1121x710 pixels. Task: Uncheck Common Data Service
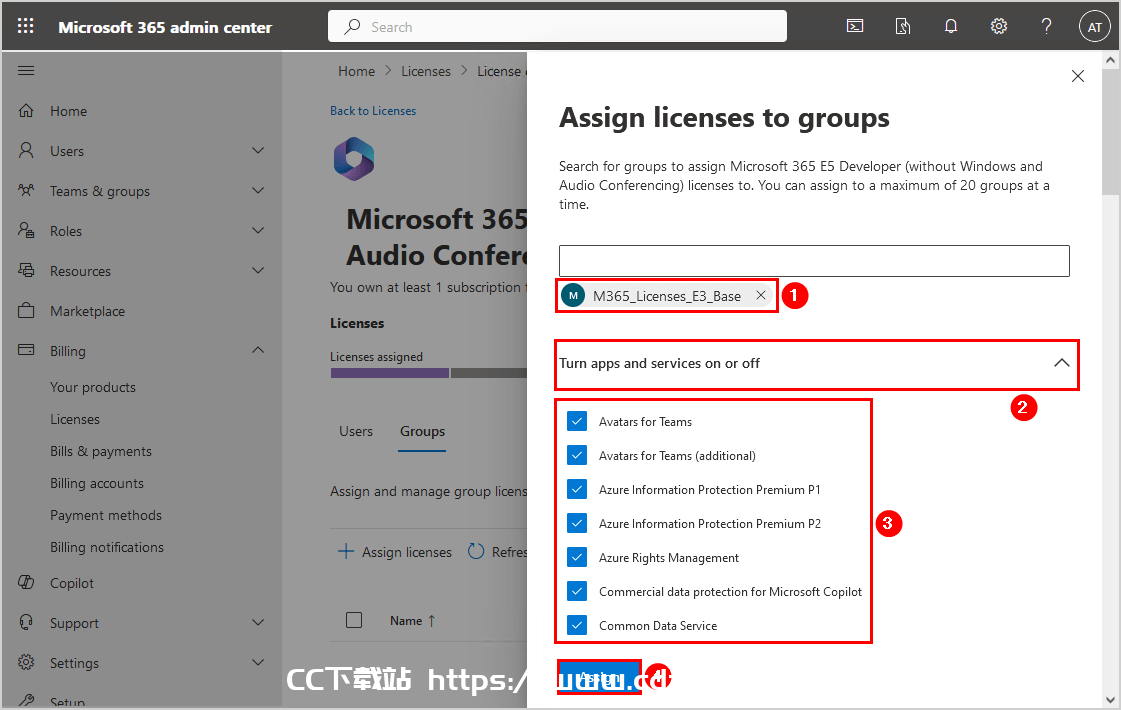click(577, 625)
